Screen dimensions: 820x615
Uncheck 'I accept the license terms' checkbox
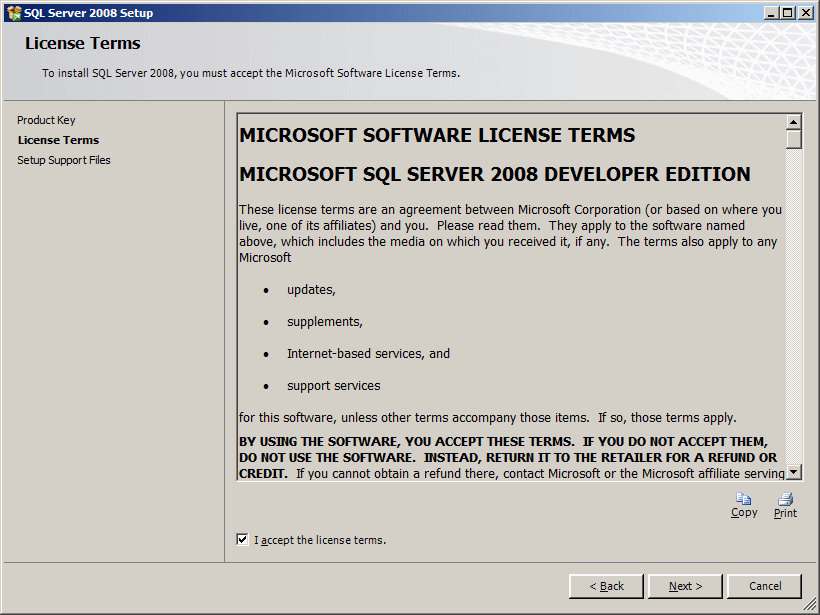pos(242,539)
